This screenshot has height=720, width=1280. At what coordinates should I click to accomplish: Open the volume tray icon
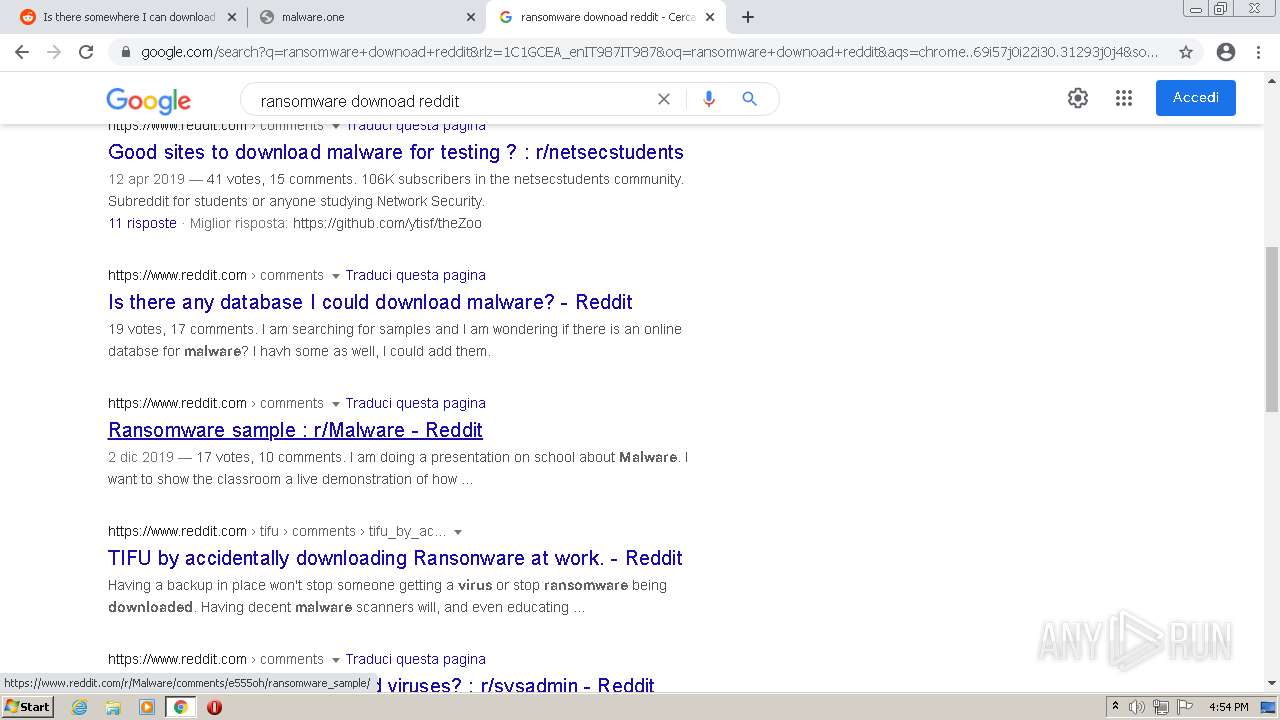[x=1137, y=707]
